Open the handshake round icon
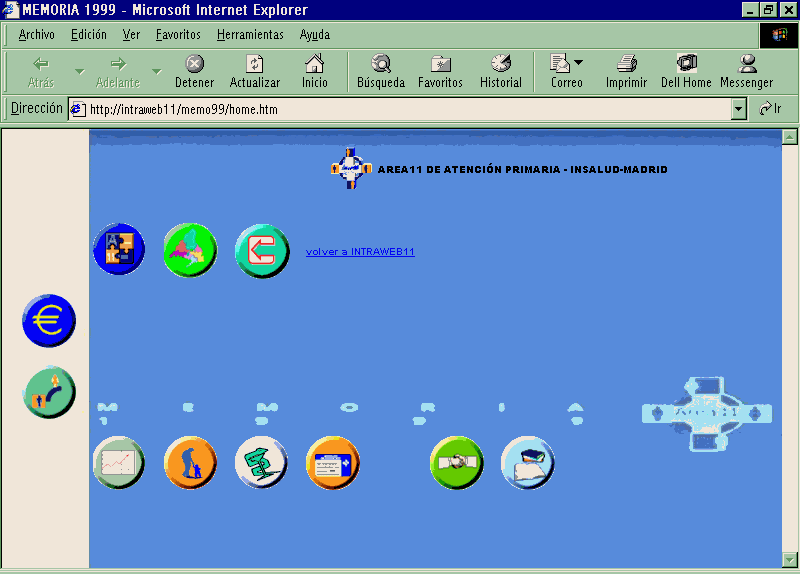 tap(457, 463)
